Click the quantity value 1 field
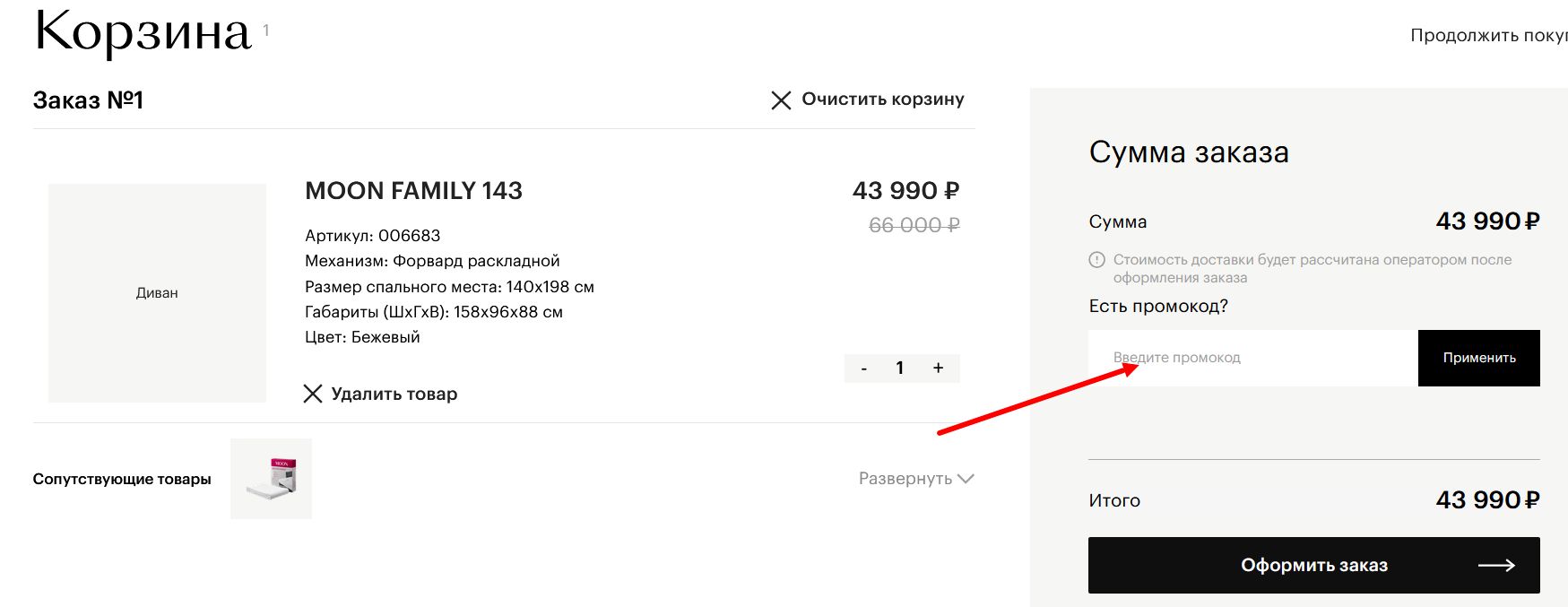 point(900,369)
